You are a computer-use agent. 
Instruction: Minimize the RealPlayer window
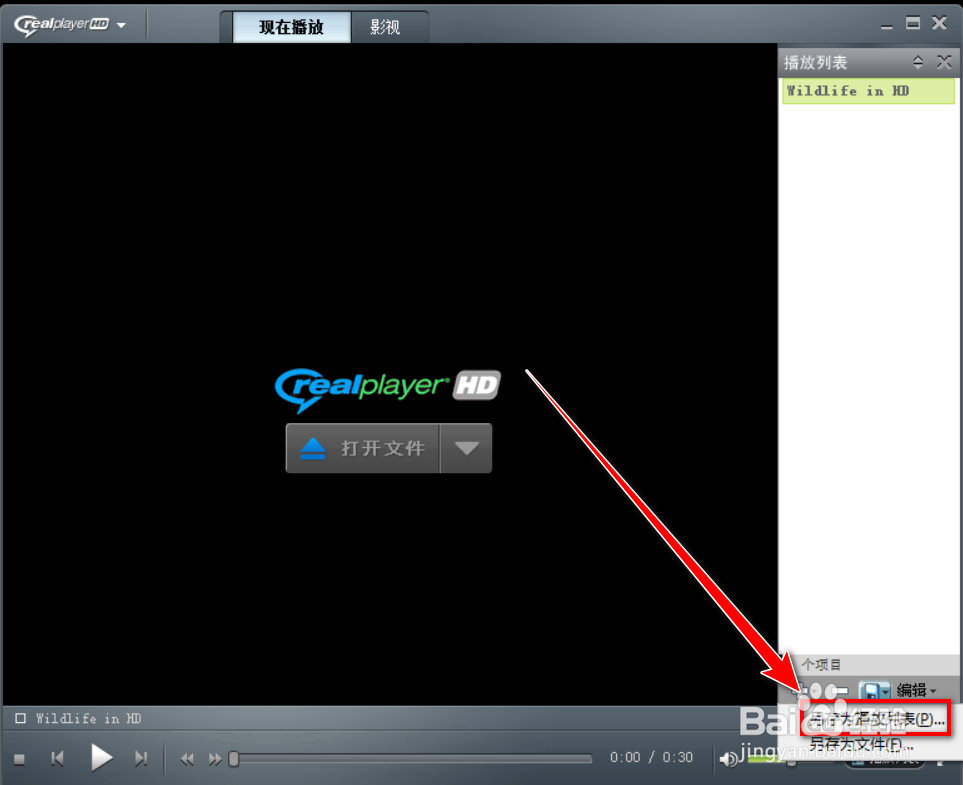886,25
